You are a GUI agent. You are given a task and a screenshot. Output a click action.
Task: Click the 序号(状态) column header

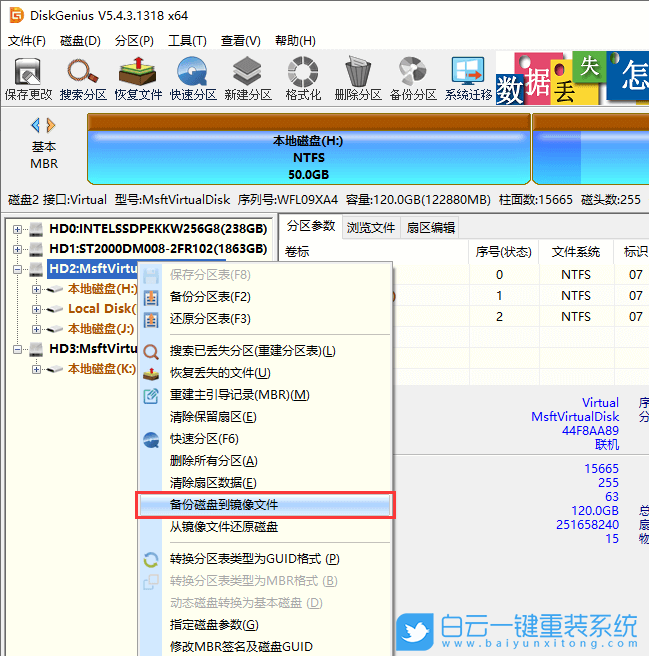pos(503,252)
